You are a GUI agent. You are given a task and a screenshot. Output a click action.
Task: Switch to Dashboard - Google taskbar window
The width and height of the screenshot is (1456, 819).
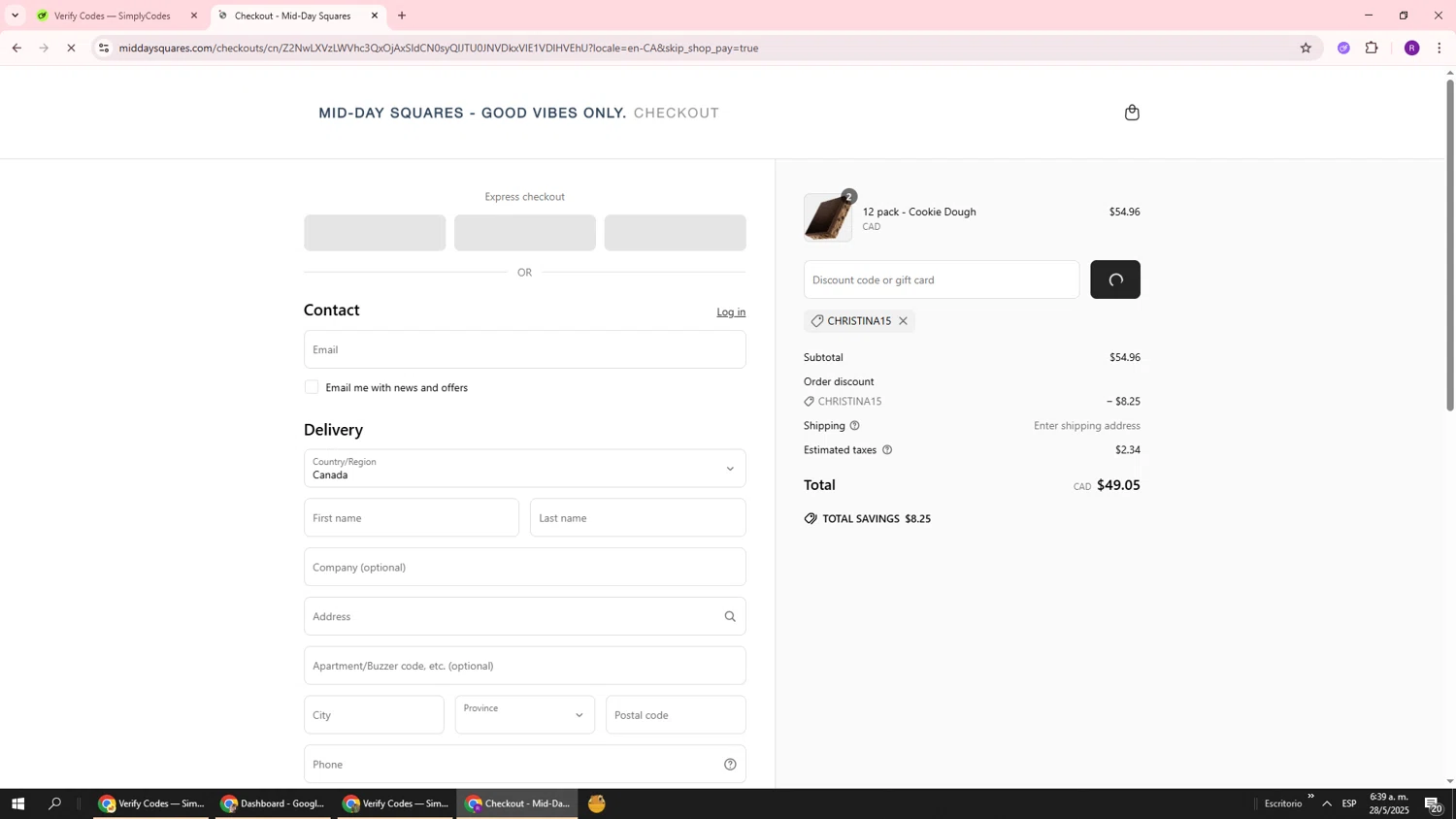273,803
